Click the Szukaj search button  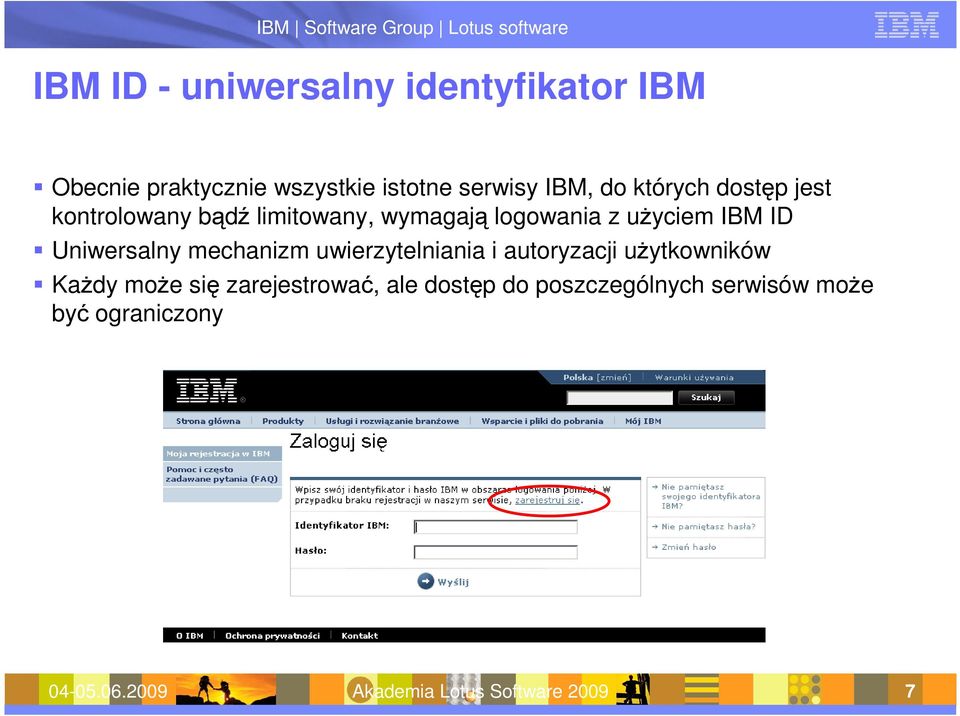coord(706,398)
